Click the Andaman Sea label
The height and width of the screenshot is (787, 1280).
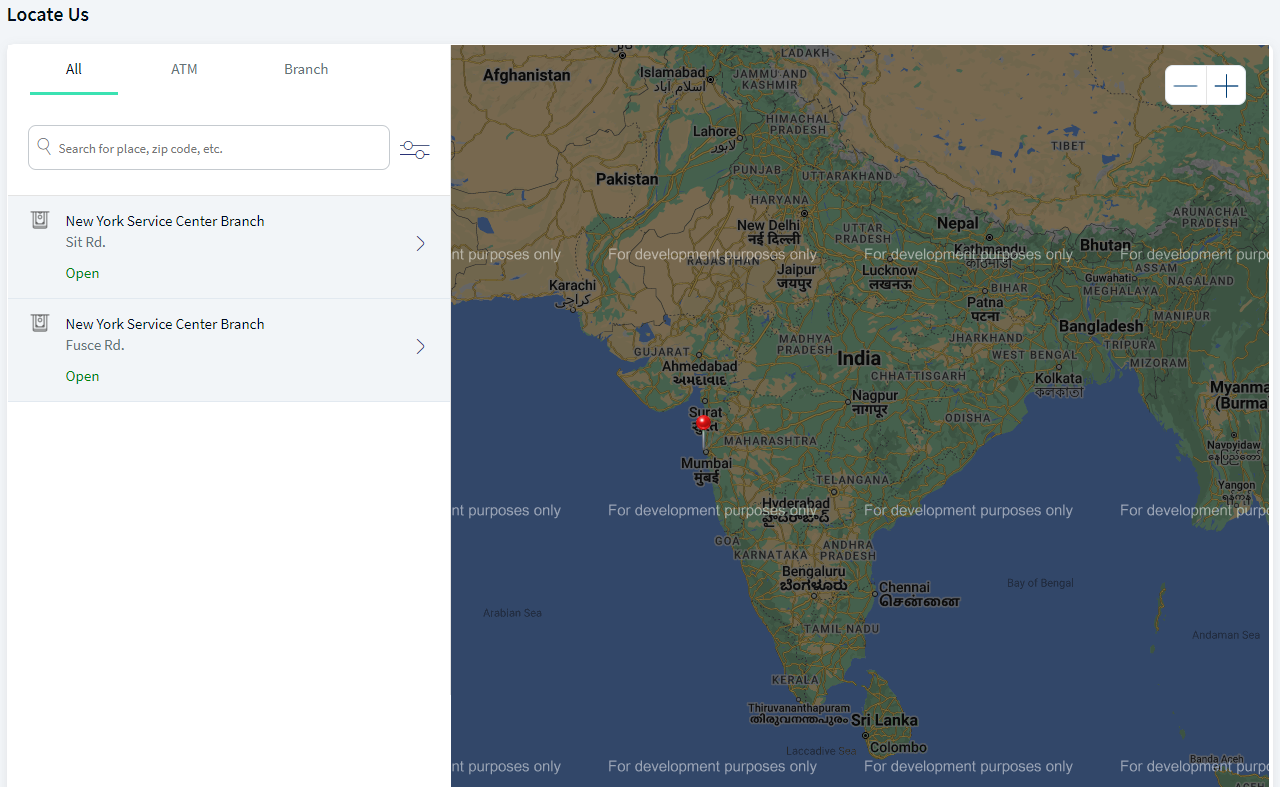[x=1226, y=635]
